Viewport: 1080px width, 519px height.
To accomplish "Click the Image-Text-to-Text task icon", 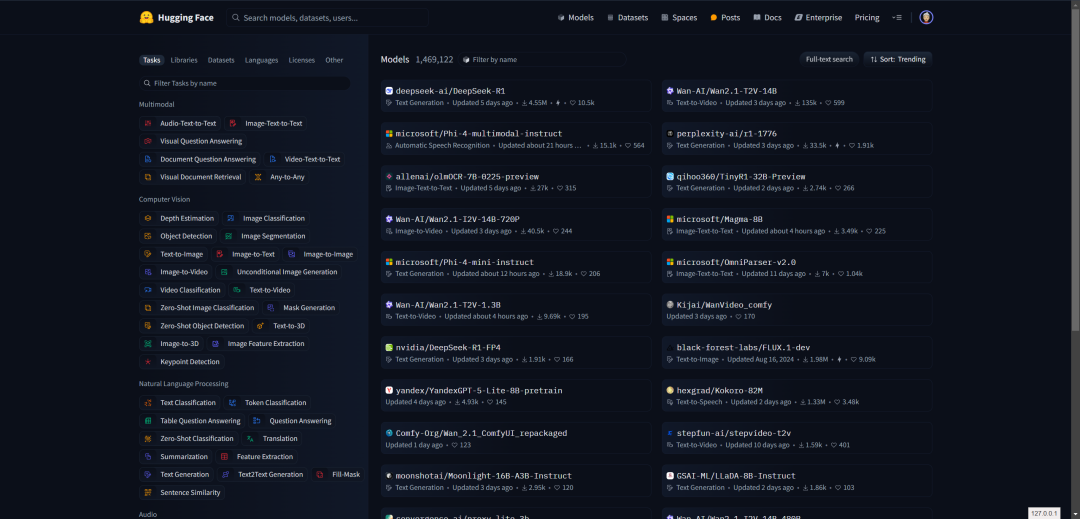I will point(233,123).
